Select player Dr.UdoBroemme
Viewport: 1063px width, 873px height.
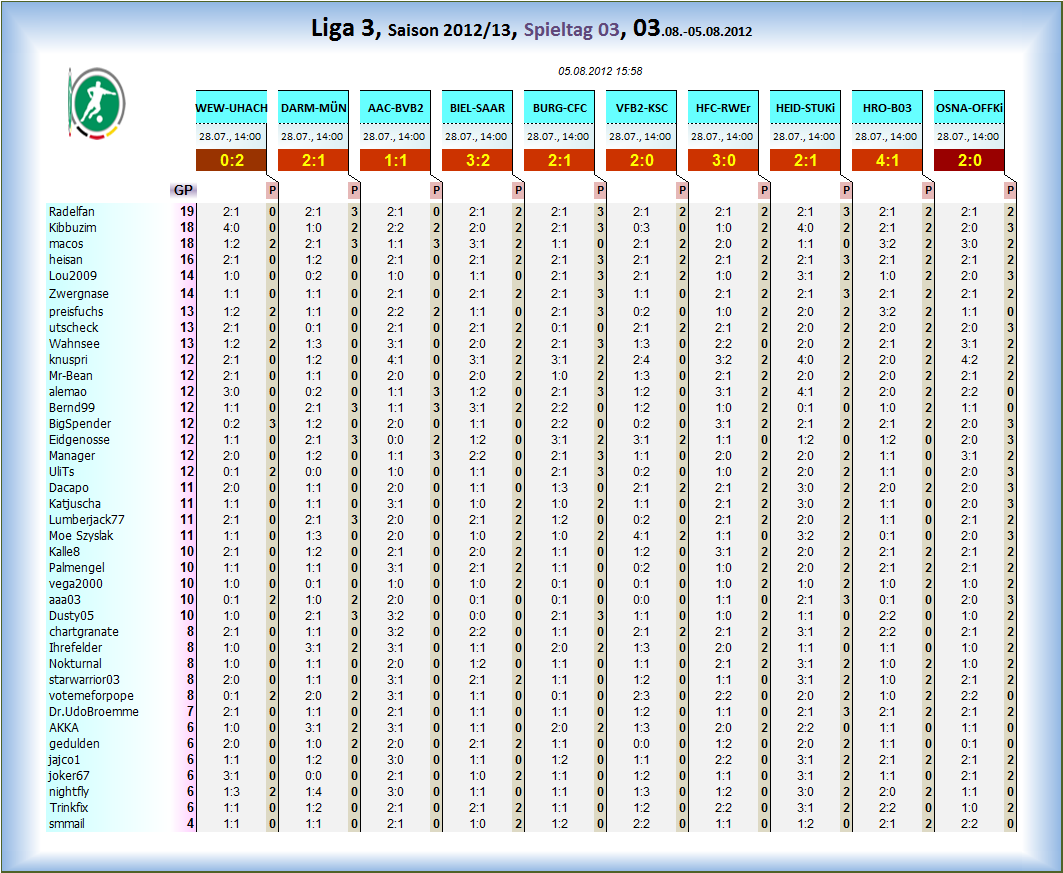[x=94, y=712]
